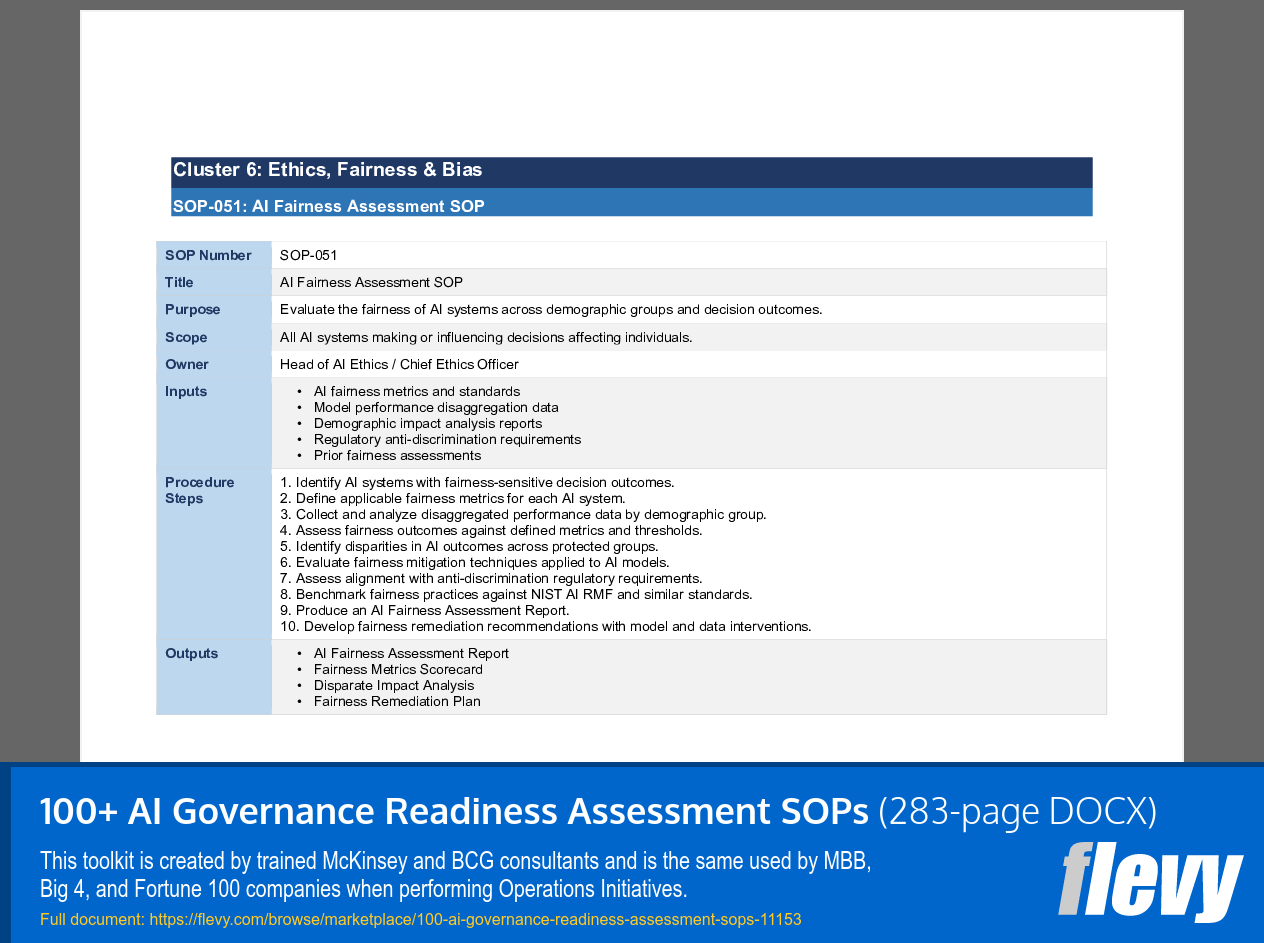Click the Fairness Metrics Scorecard bullet
This screenshot has width=1264, height=943.
tap(398, 669)
